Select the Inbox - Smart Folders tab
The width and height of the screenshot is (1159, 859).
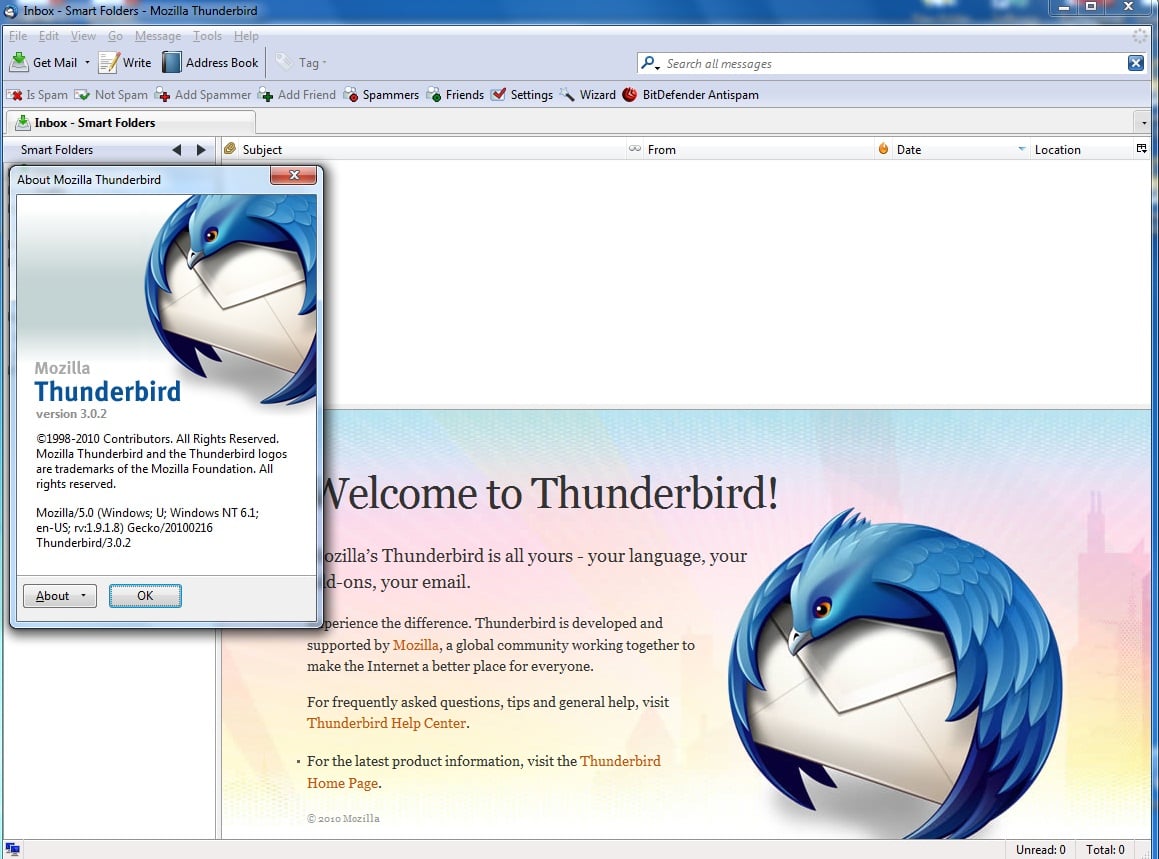tap(130, 123)
